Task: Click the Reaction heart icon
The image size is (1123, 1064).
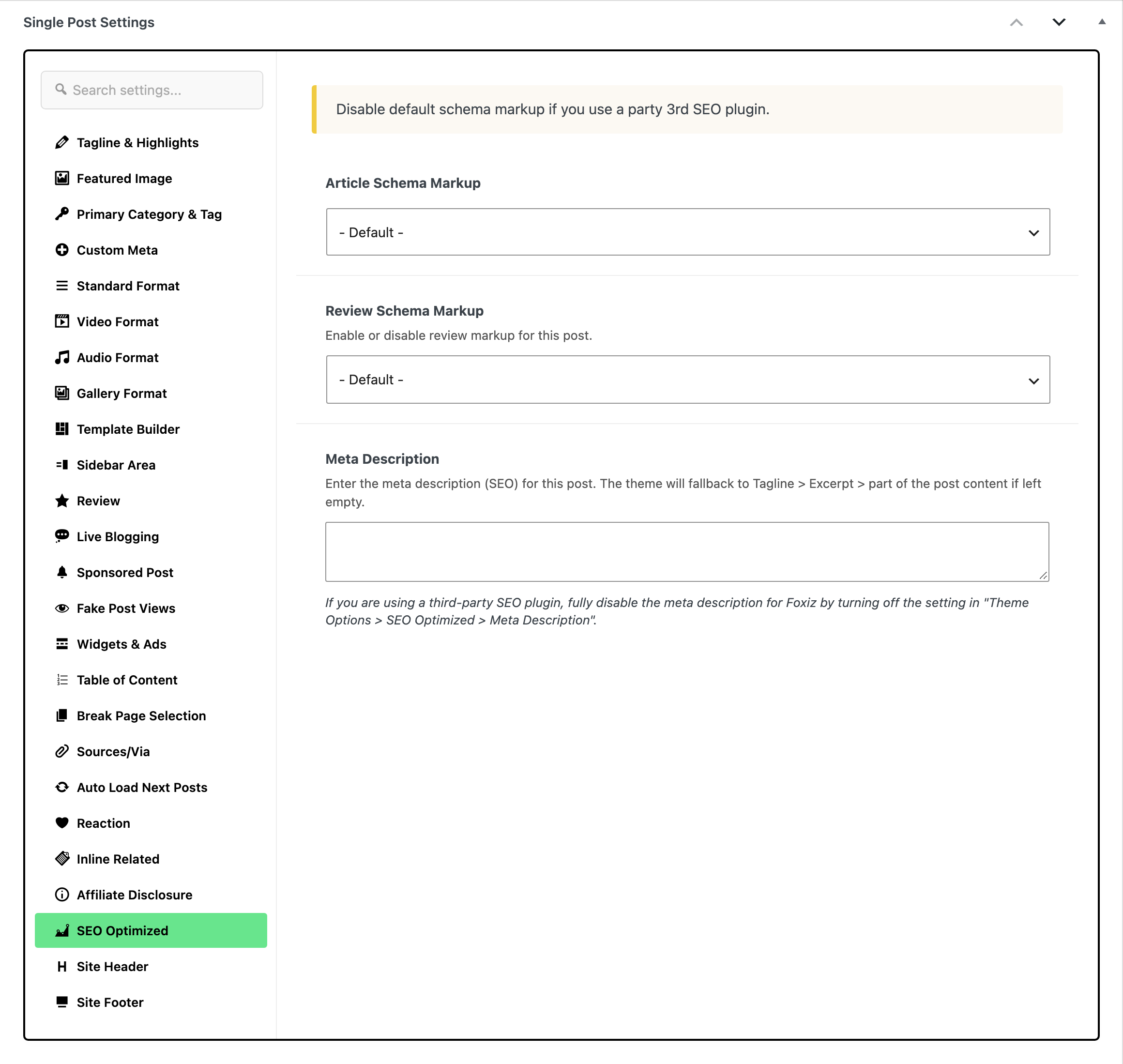Action: [62, 823]
